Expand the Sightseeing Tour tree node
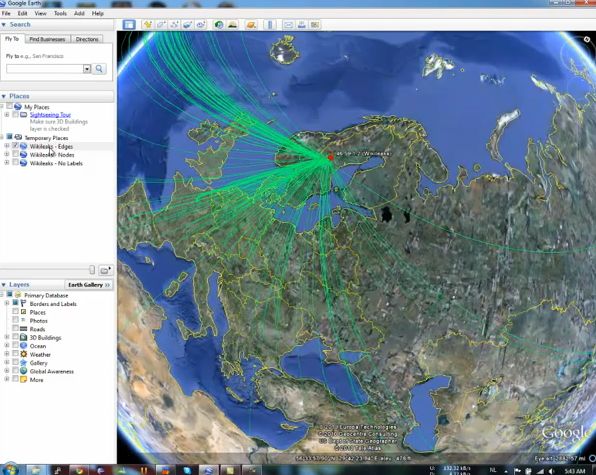596x475 pixels. [x=6, y=114]
